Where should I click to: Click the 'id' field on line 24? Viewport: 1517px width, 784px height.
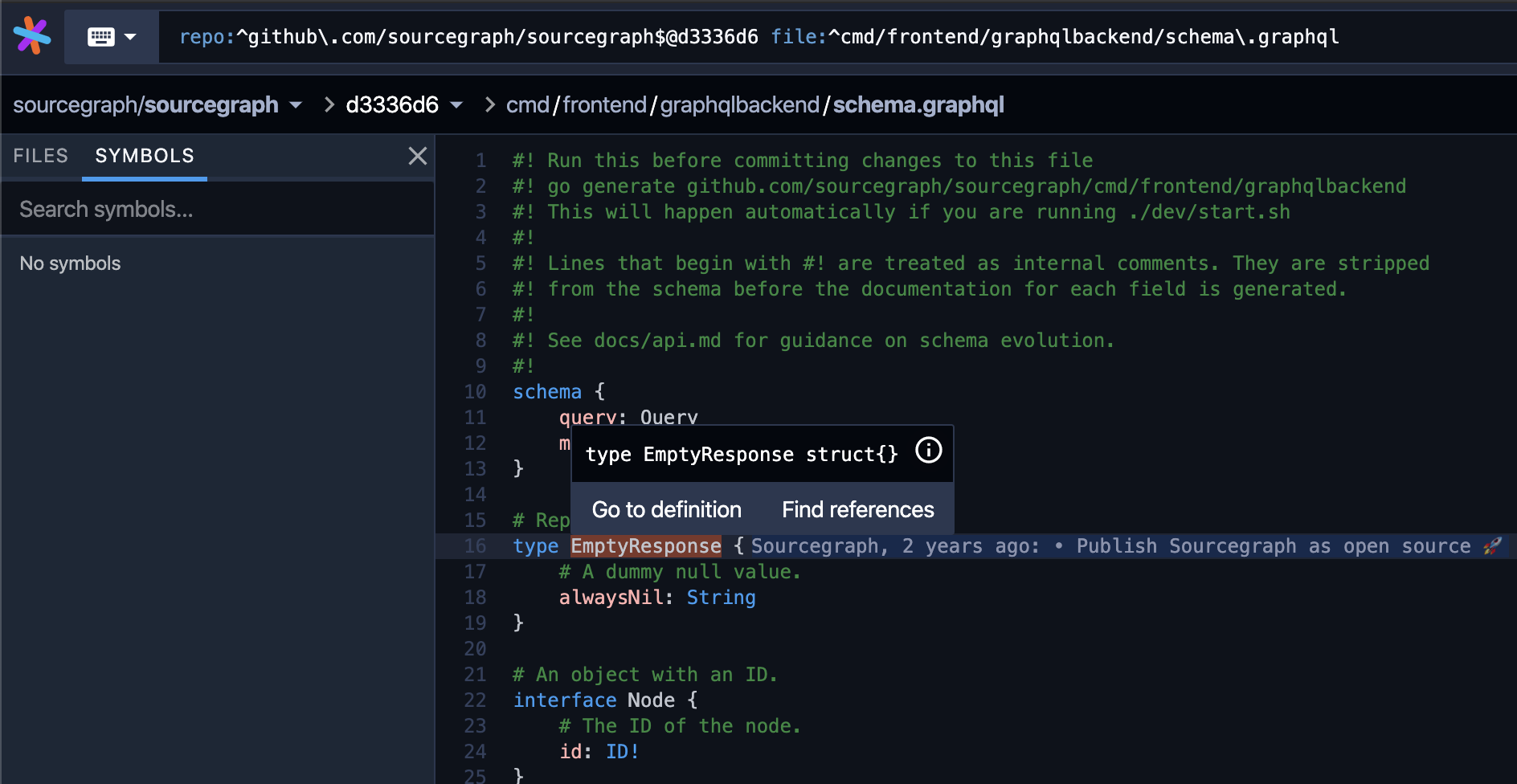(570, 752)
